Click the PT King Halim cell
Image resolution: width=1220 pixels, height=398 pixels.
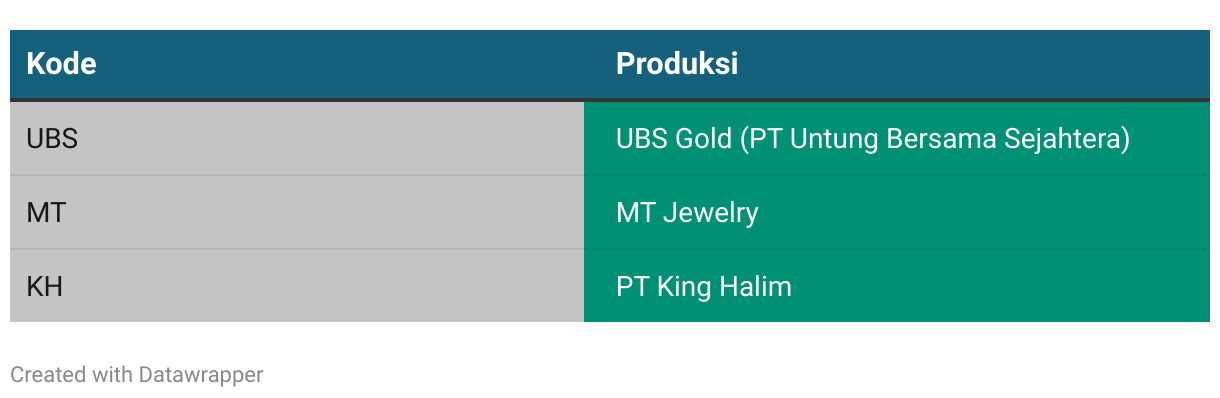click(x=897, y=286)
